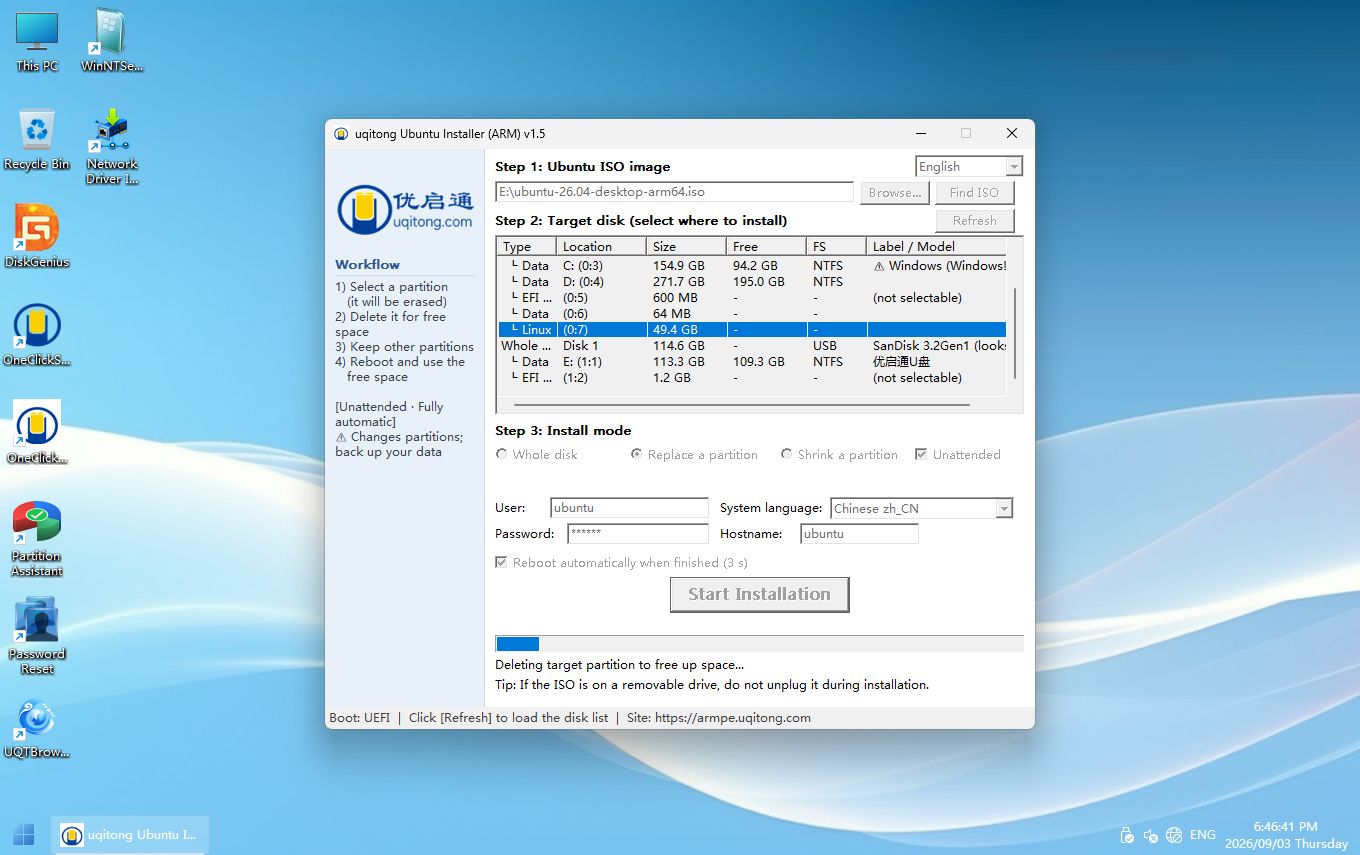Viewport: 1360px width, 855px height.
Task: Open This PC desktop icon
Action: (x=37, y=42)
